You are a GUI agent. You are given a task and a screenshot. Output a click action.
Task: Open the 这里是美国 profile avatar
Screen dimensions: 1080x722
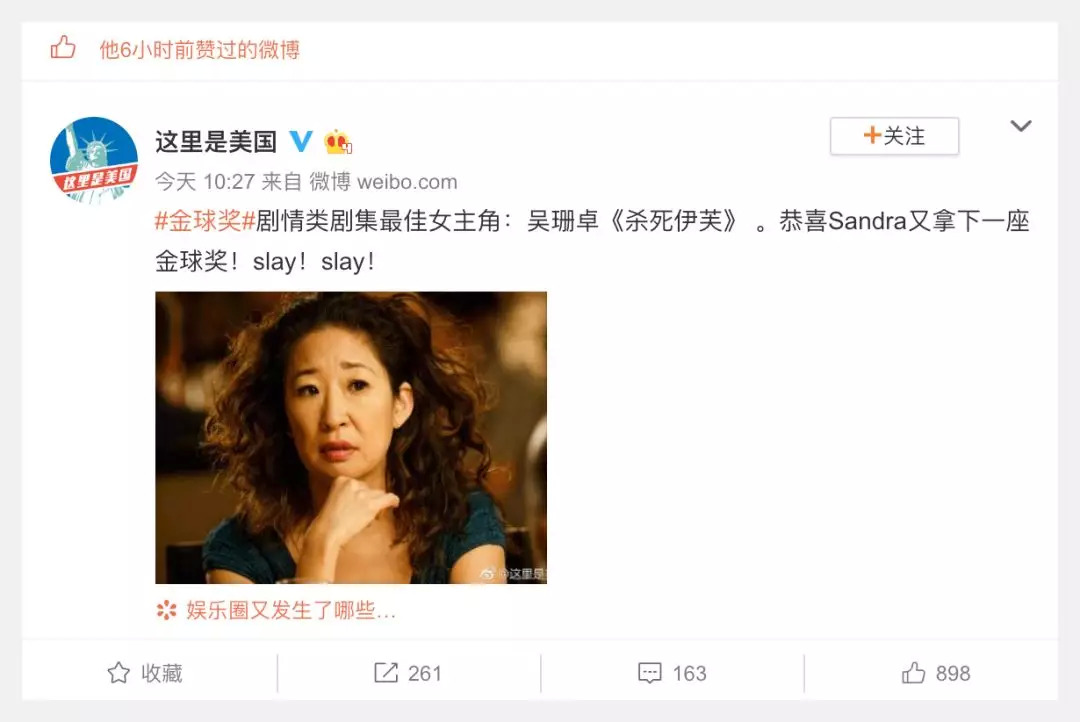[94, 160]
